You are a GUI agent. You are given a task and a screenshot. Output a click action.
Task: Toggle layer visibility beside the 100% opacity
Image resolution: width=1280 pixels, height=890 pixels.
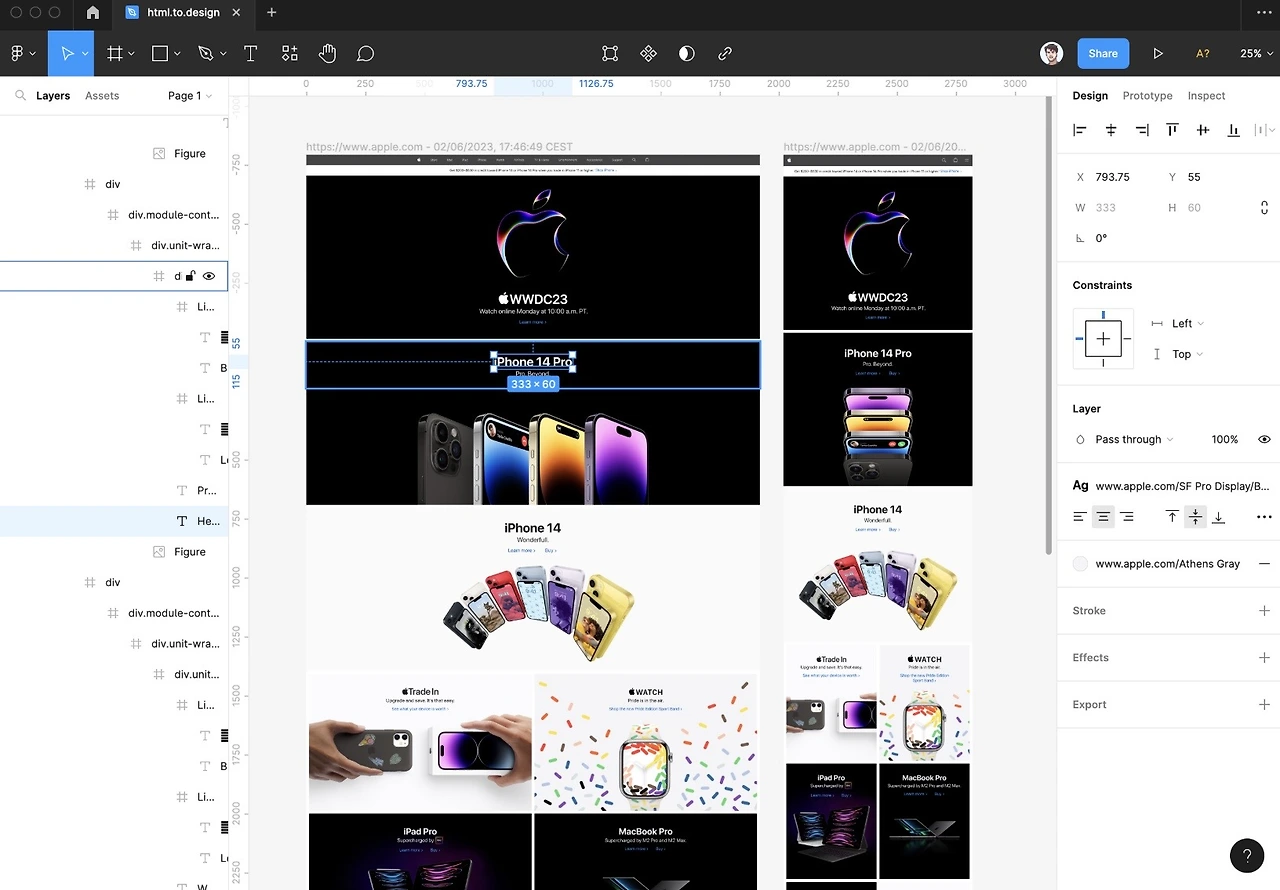1264,439
